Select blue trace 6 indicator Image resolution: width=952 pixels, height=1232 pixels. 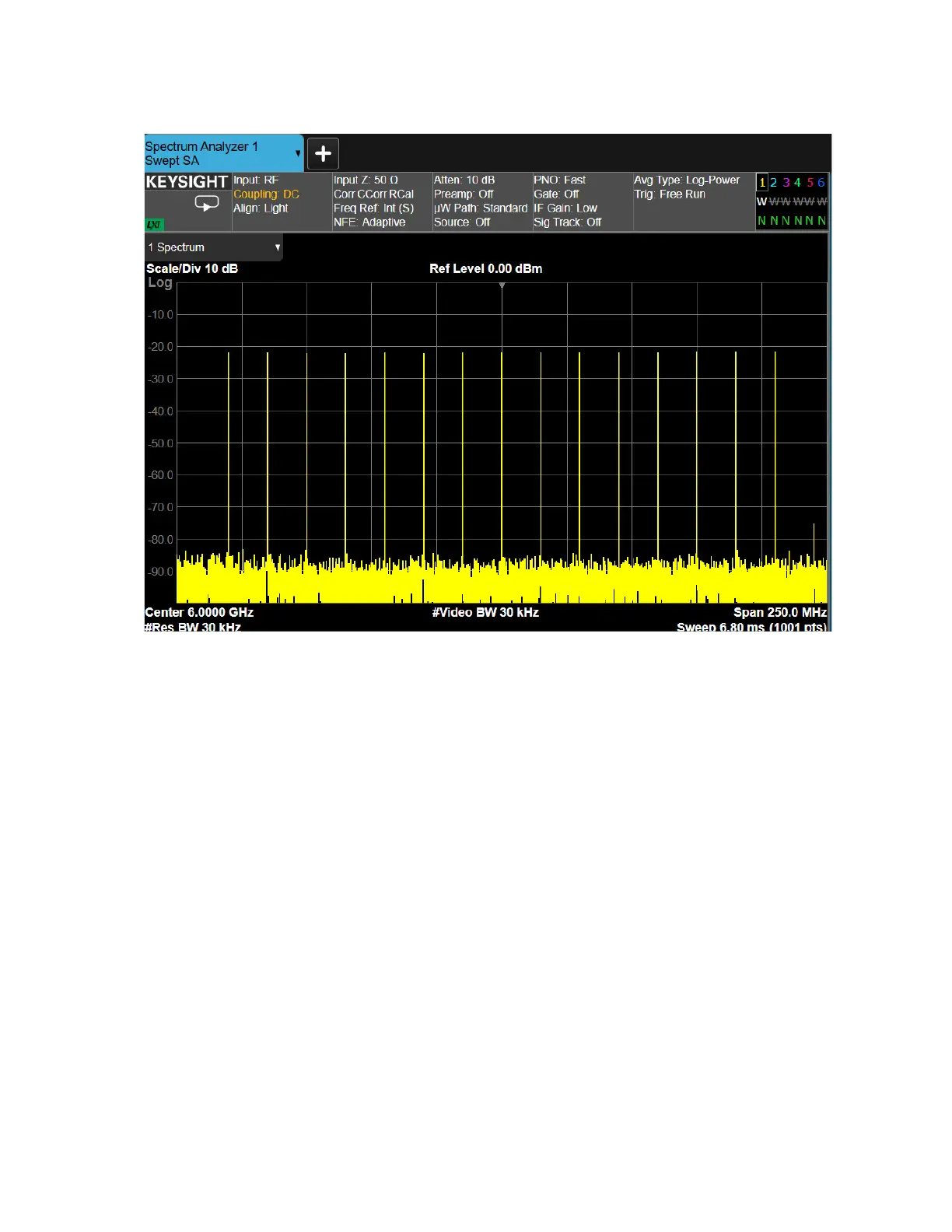[x=821, y=183]
